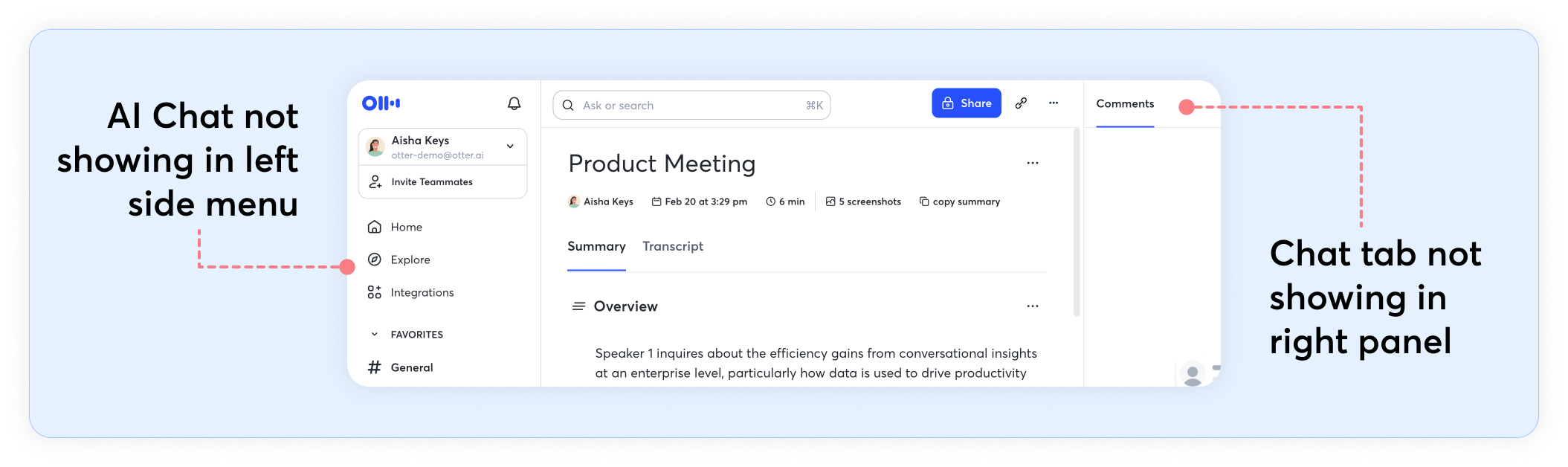Open Explore in the sidebar
The height and width of the screenshot is (467, 1568).
click(x=410, y=260)
